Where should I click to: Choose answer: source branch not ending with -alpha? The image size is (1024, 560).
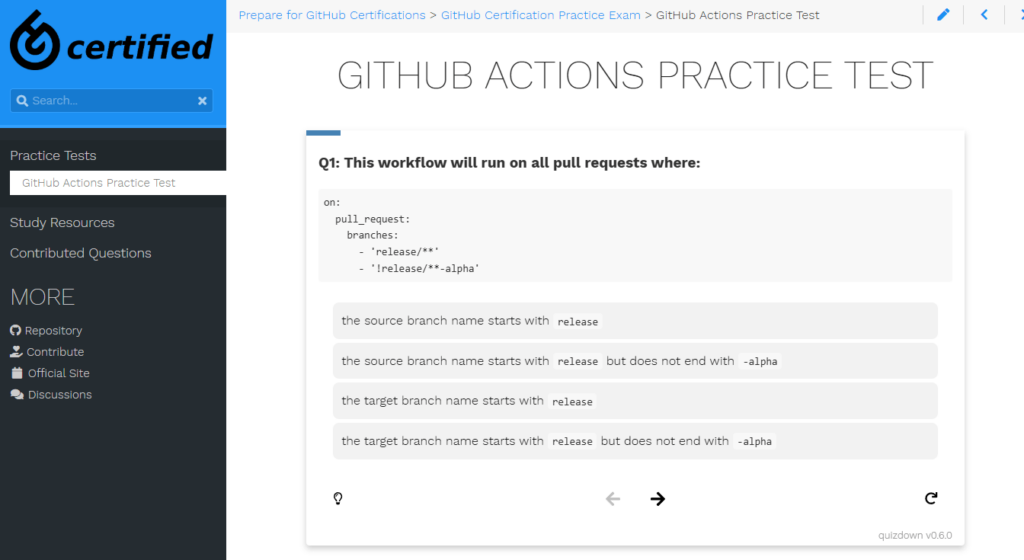pos(635,361)
